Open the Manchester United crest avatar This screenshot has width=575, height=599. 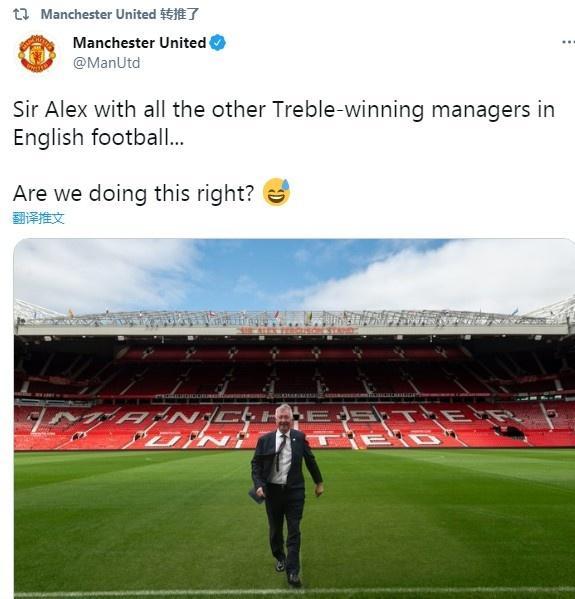pos(37,53)
